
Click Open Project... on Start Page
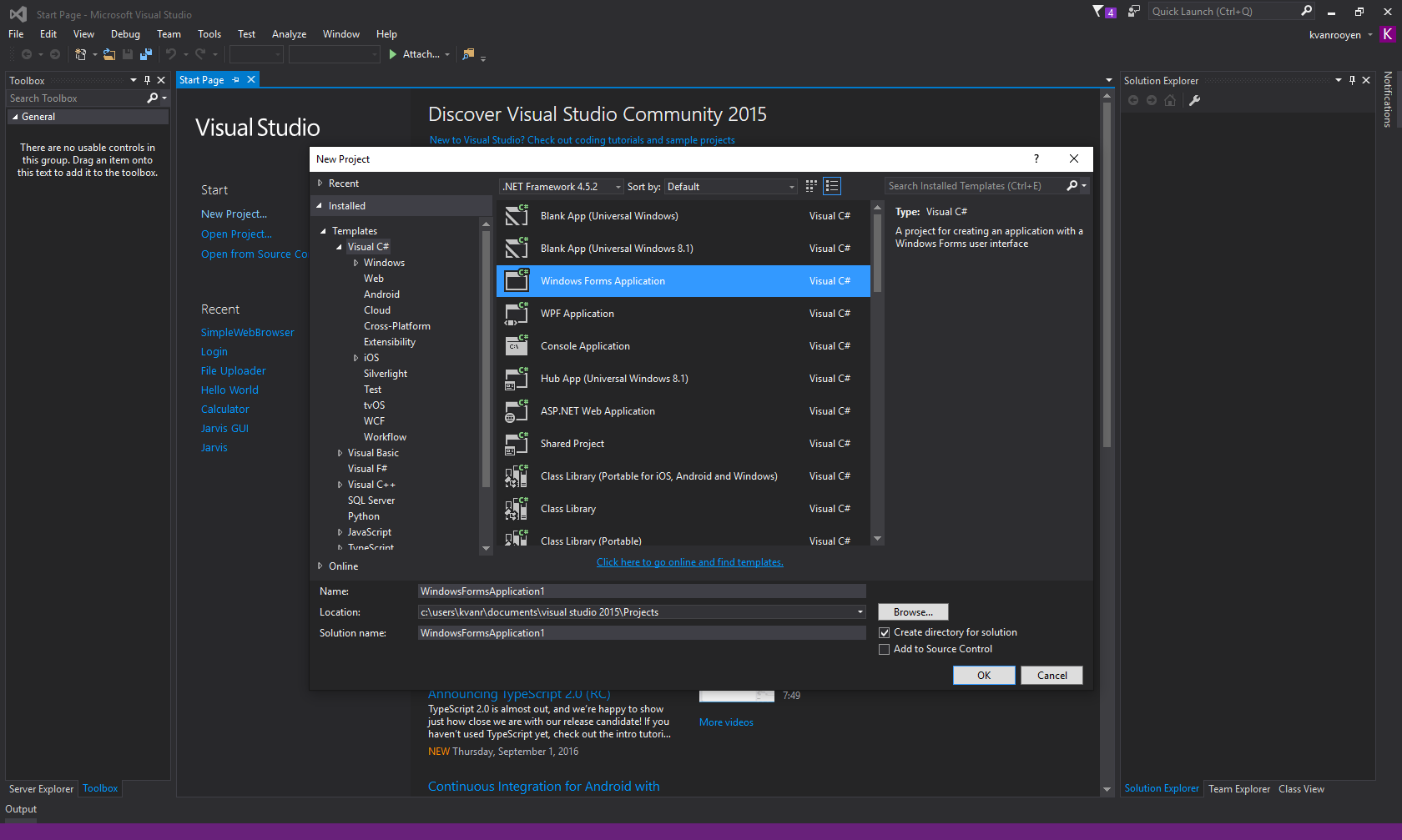point(236,234)
